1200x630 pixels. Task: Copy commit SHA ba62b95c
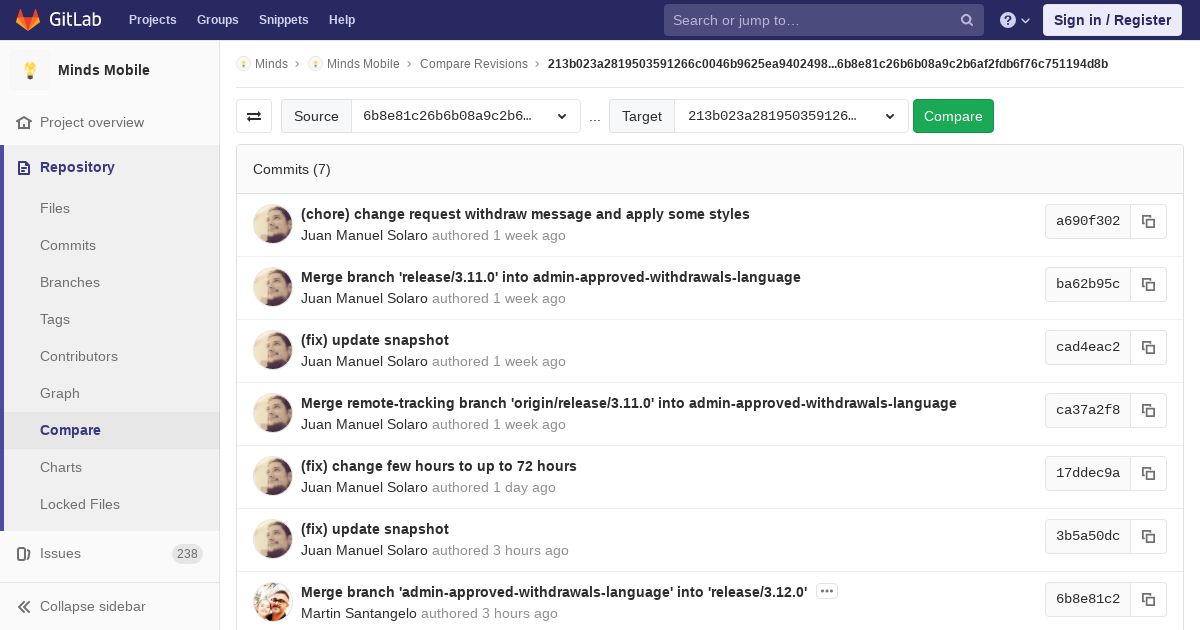coord(1148,284)
